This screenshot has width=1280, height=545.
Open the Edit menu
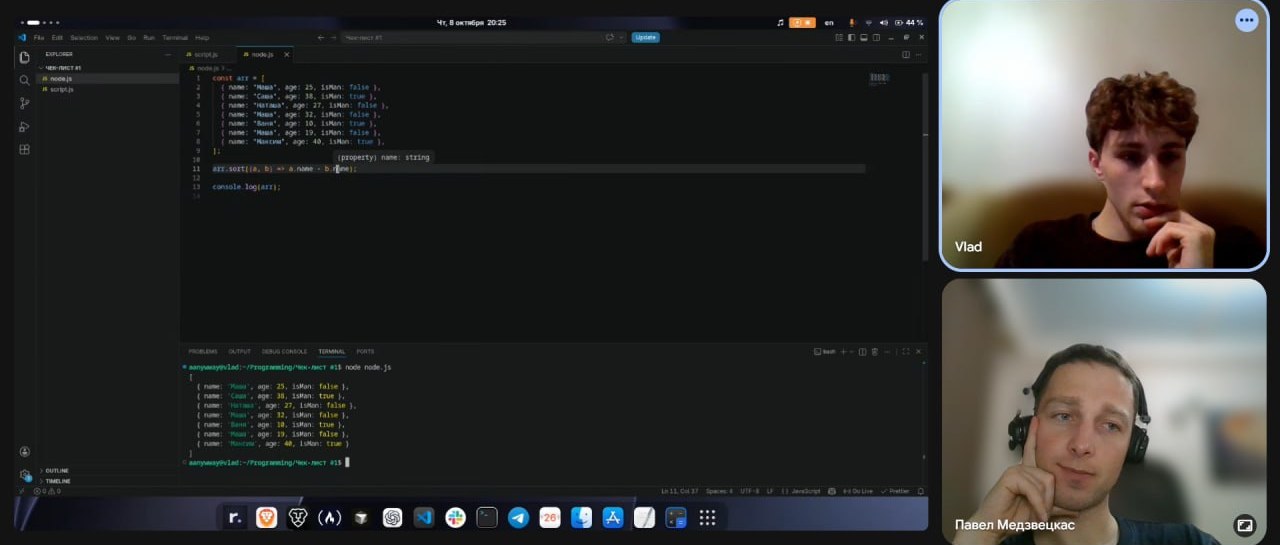point(57,37)
